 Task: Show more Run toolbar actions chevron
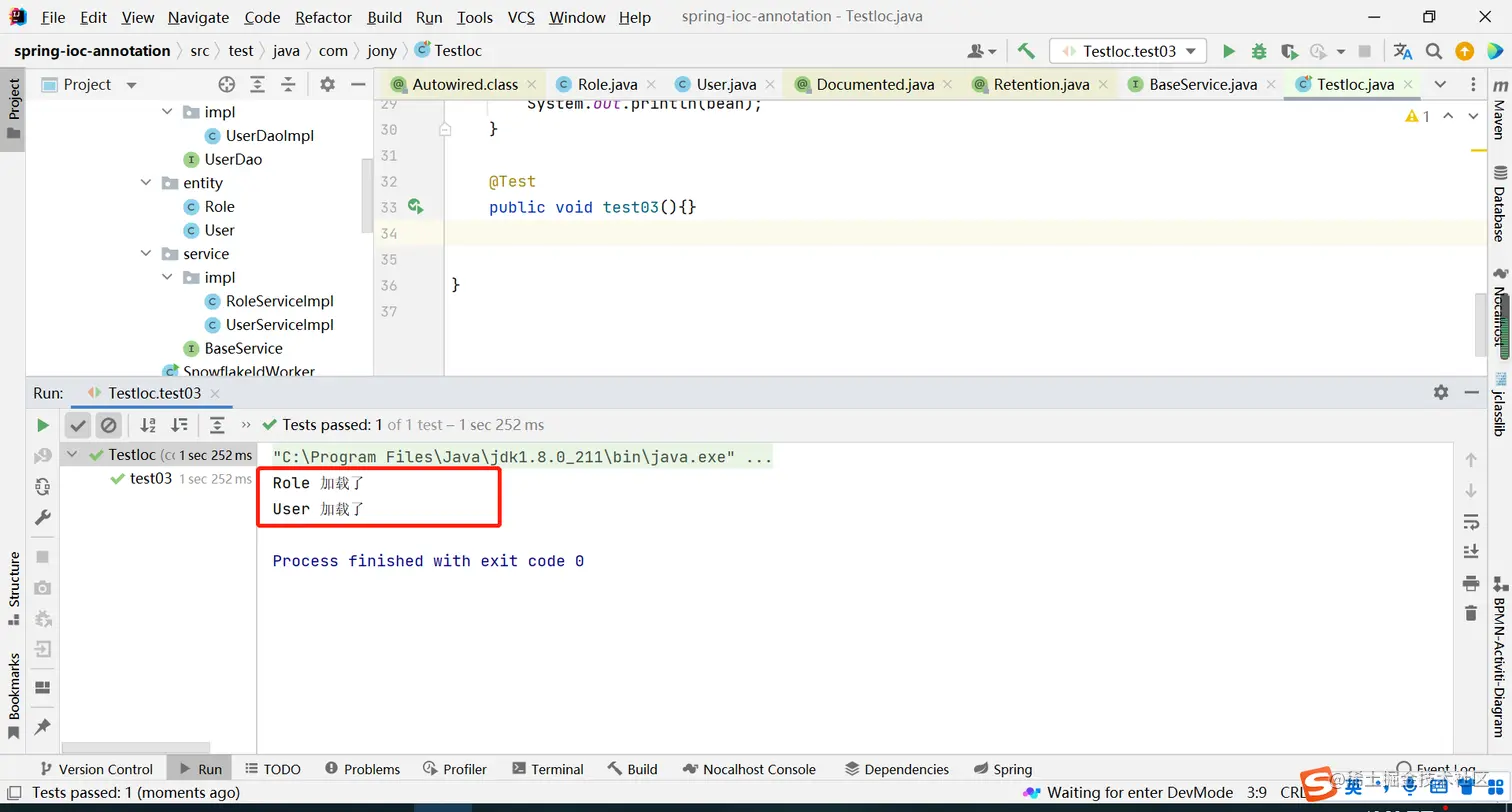245,425
